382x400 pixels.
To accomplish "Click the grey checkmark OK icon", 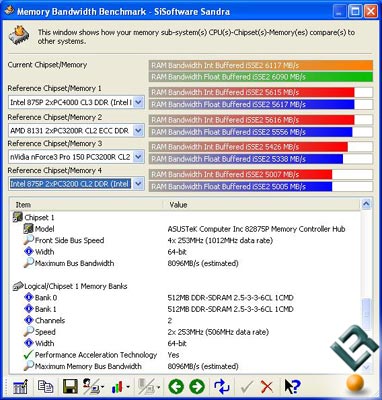I will (247, 387).
